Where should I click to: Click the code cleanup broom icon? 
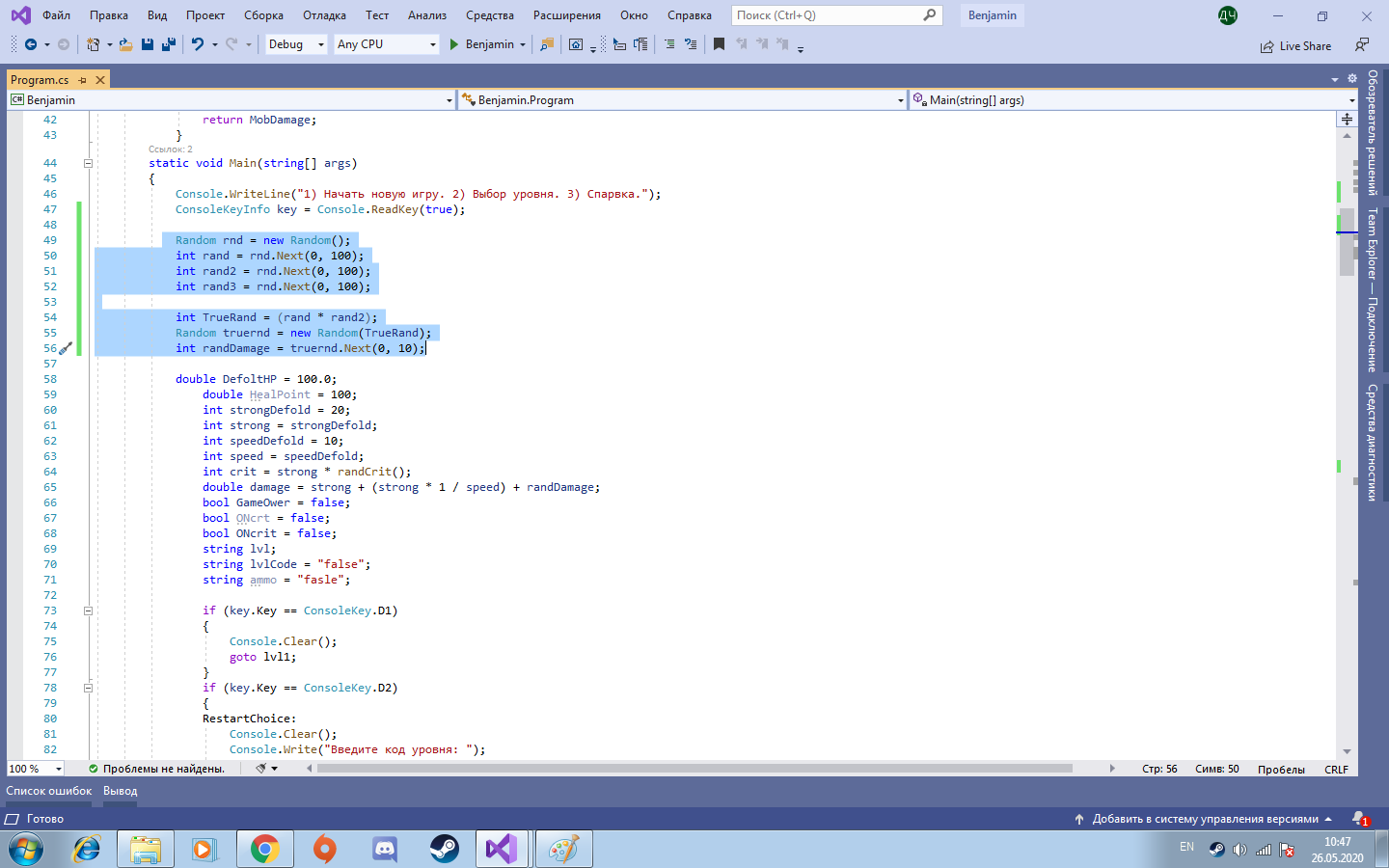click(x=260, y=769)
